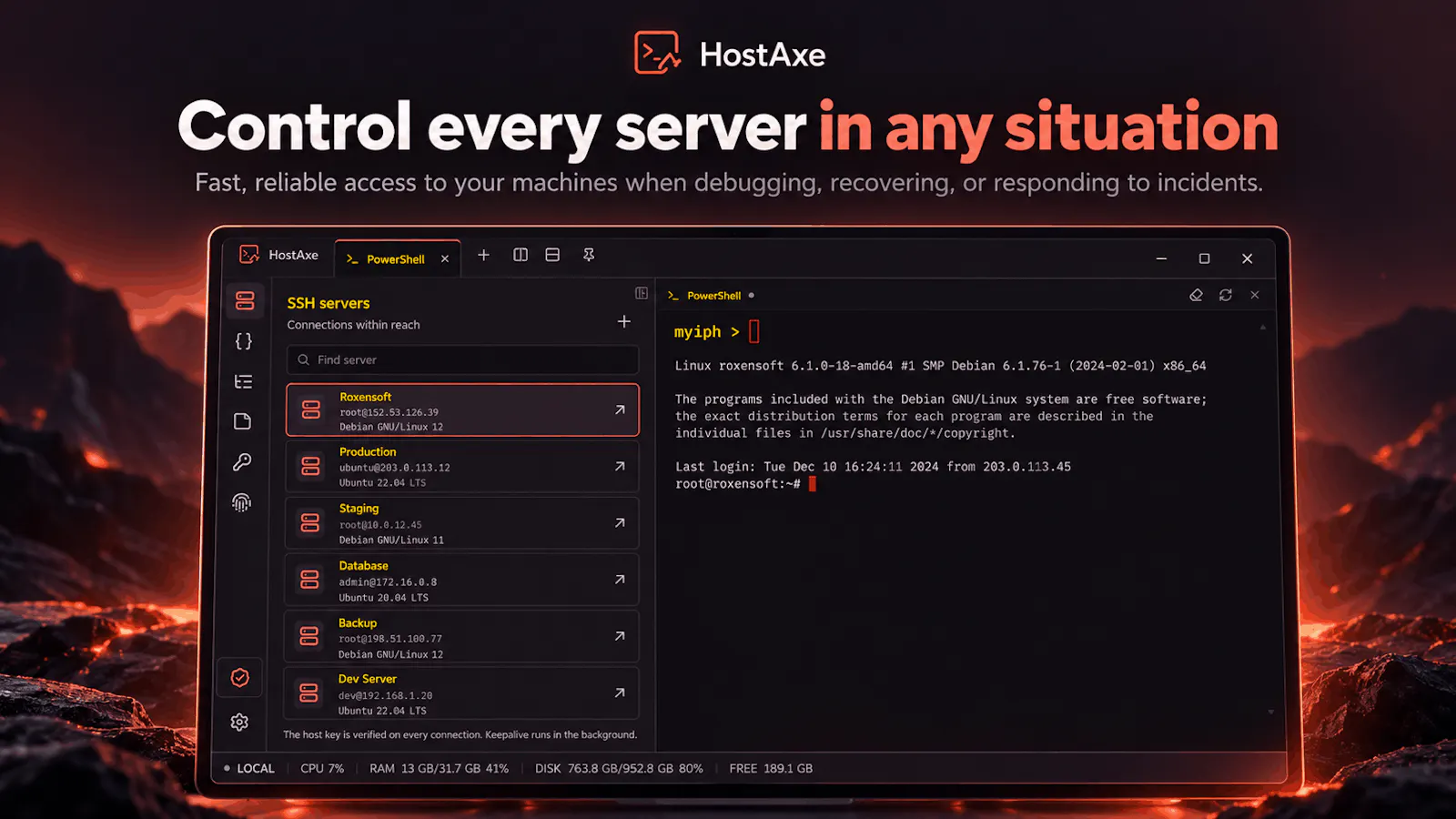
Task: Close the PowerShell terminal pane
Action: 1255,295
